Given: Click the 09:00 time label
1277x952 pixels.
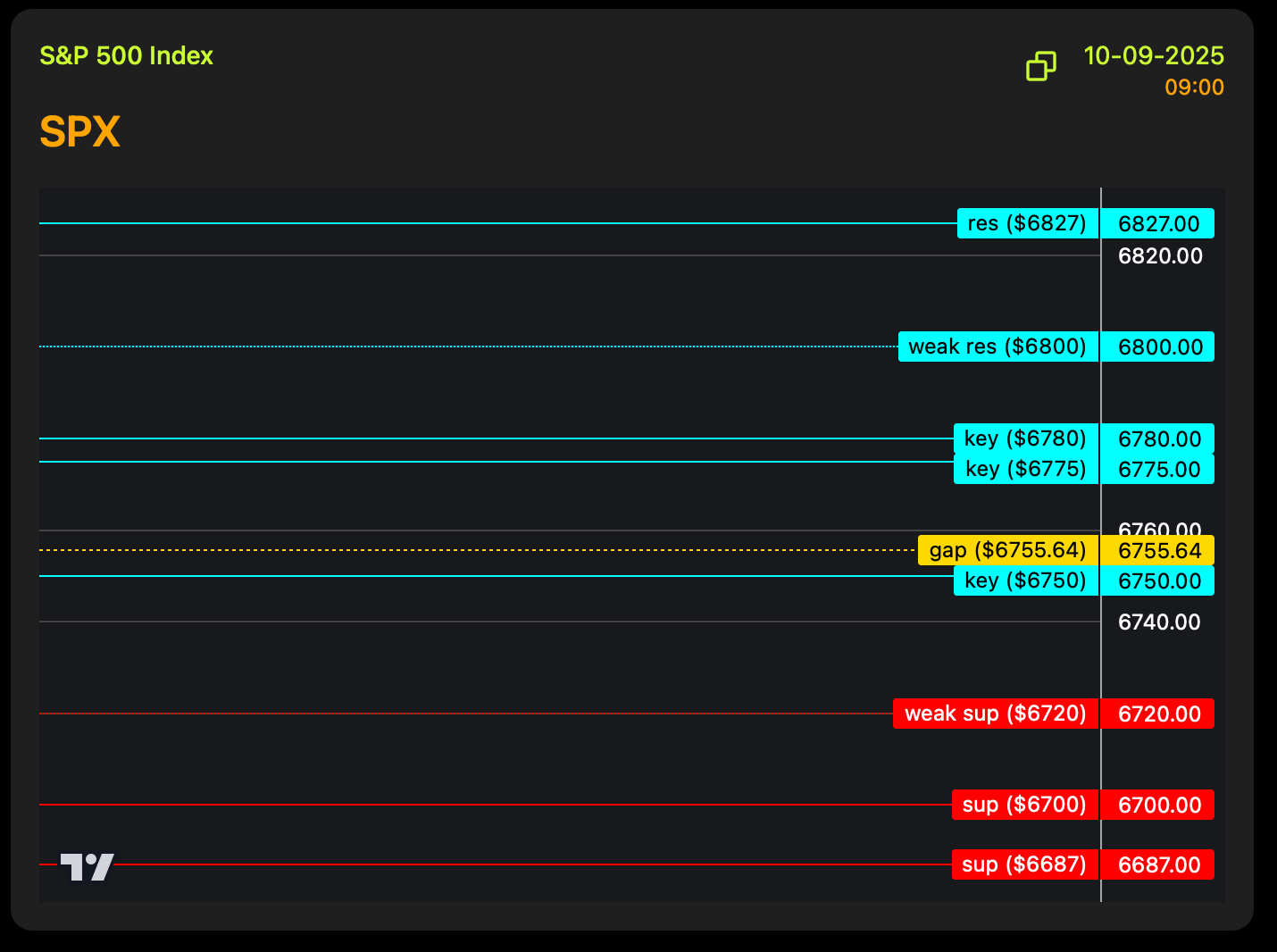Looking at the screenshot, I should click(x=1194, y=88).
